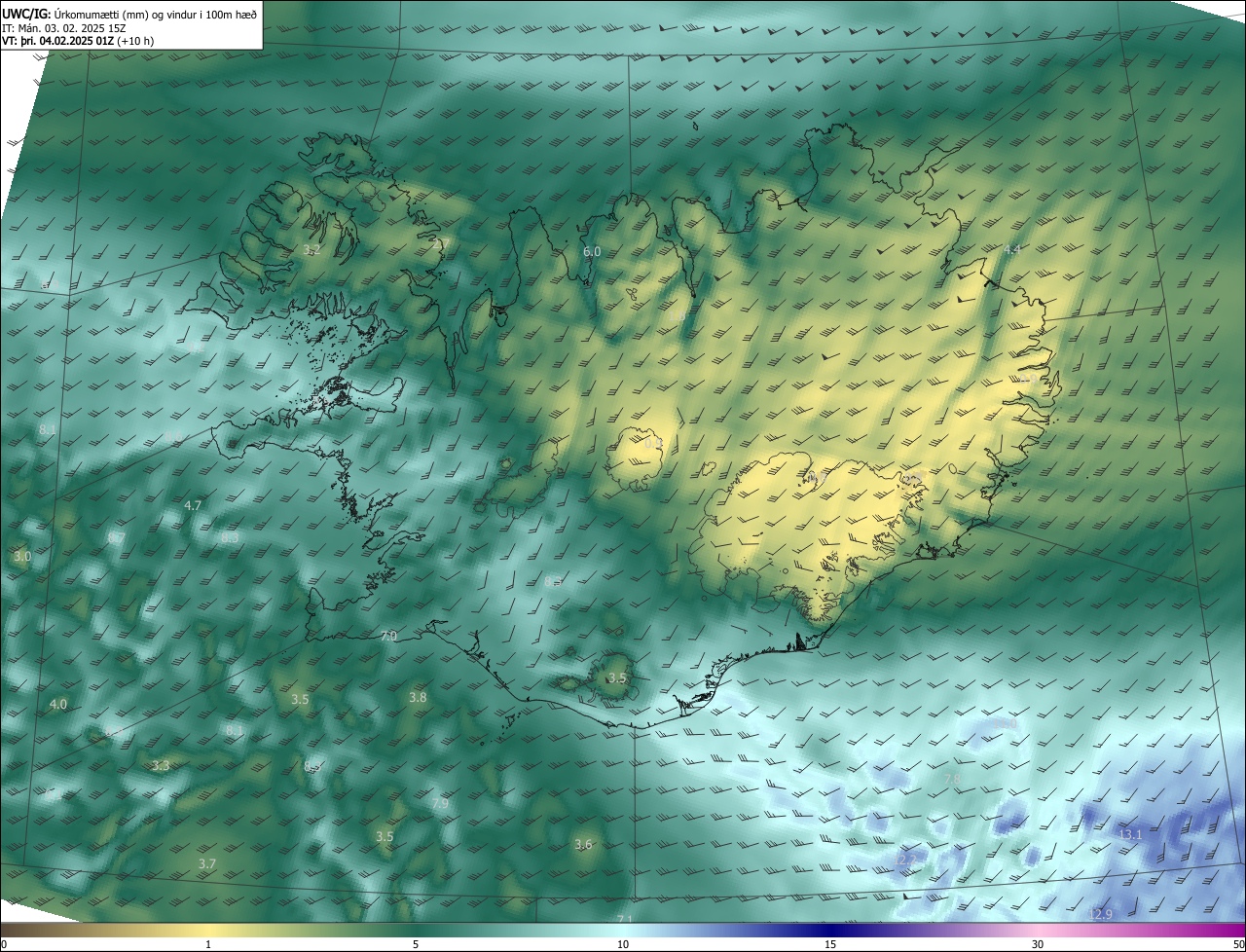Select the 4.0 value label on the map

click(58, 704)
